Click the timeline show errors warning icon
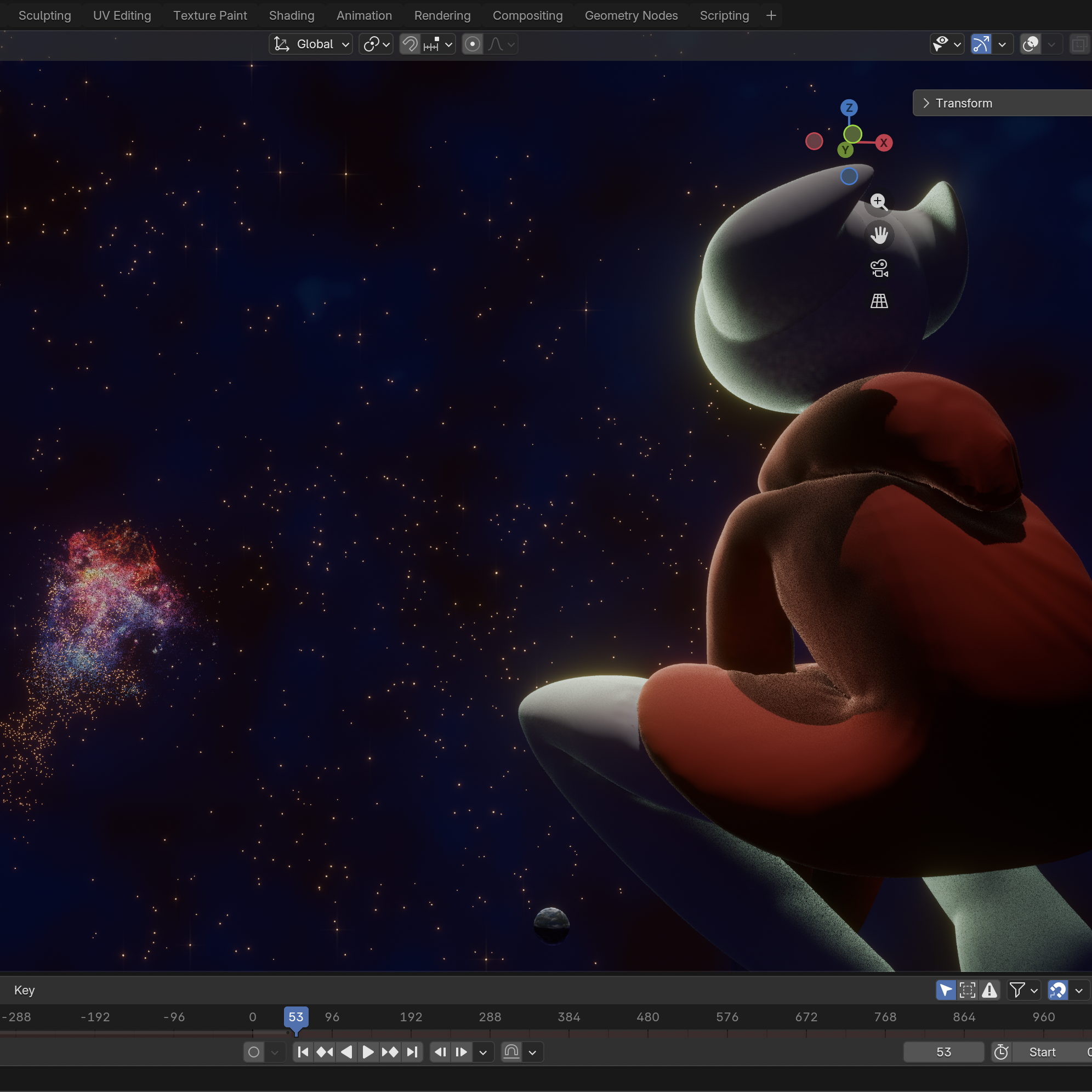This screenshot has width=1092, height=1092. (x=989, y=989)
